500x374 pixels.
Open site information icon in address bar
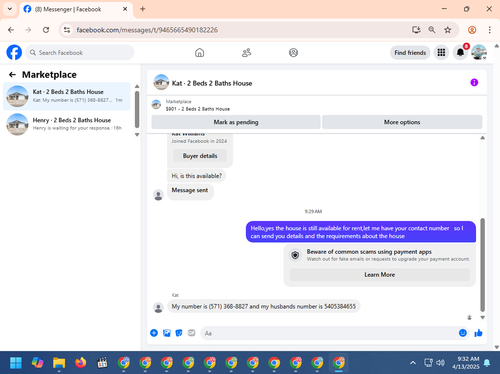[x=67, y=30]
